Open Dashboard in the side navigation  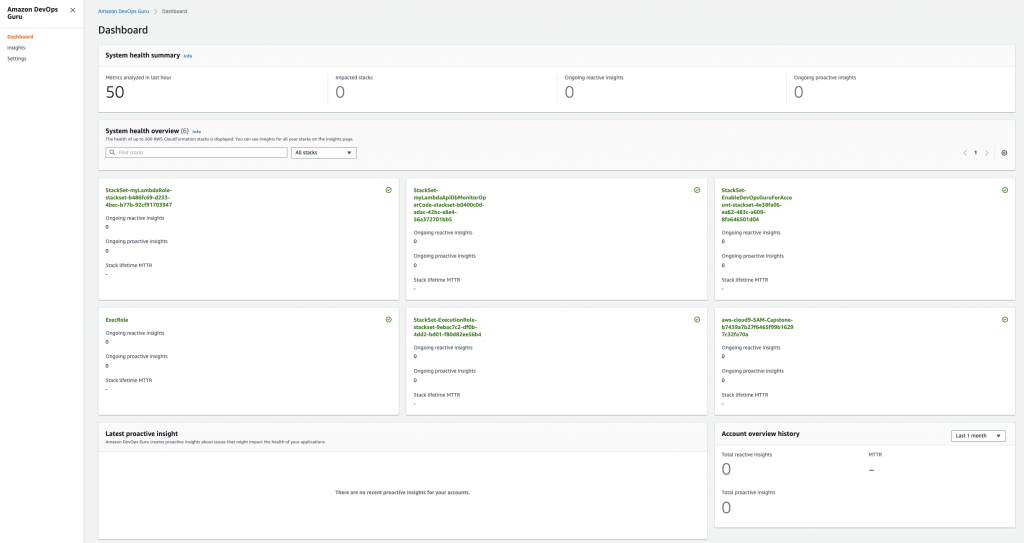[20, 37]
